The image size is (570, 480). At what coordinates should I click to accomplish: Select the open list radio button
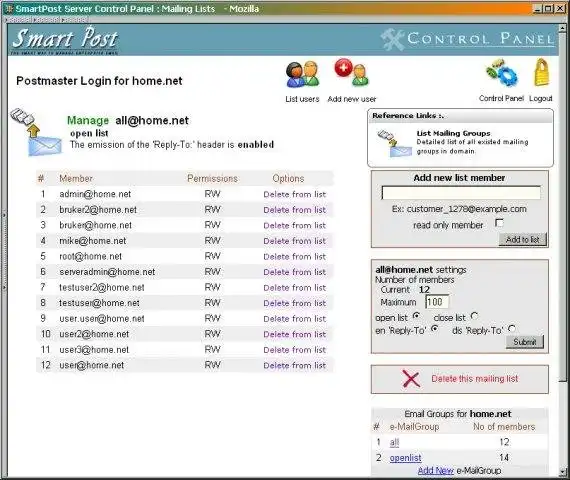point(417,316)
